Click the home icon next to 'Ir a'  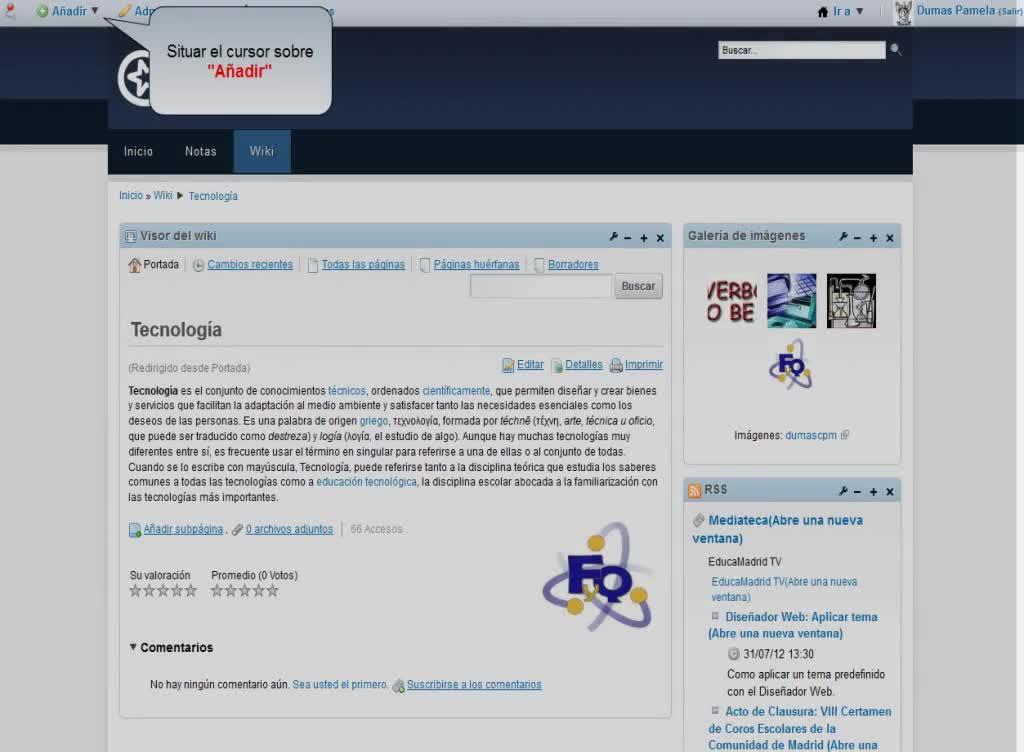pyautogui.click(x=823, y=12)
